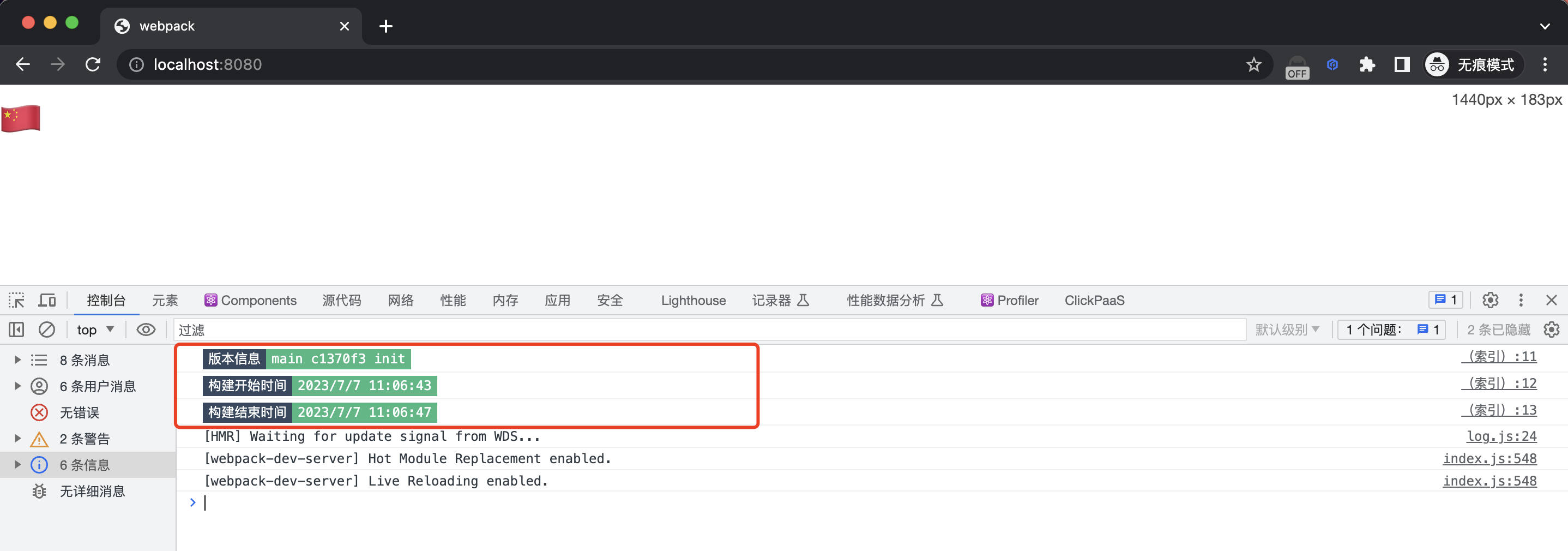Open source link log.js:24
The image size is (1568, 551).
(x=1501, y=436)
